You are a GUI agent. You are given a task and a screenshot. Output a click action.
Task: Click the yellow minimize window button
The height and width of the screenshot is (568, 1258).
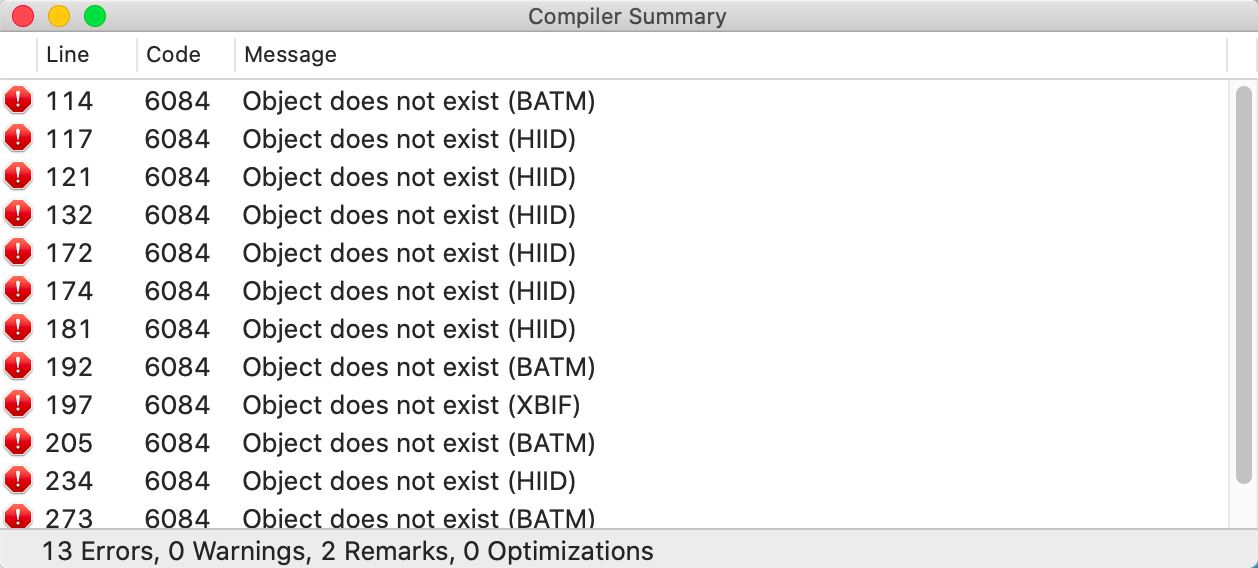click(x=59, y=16)
